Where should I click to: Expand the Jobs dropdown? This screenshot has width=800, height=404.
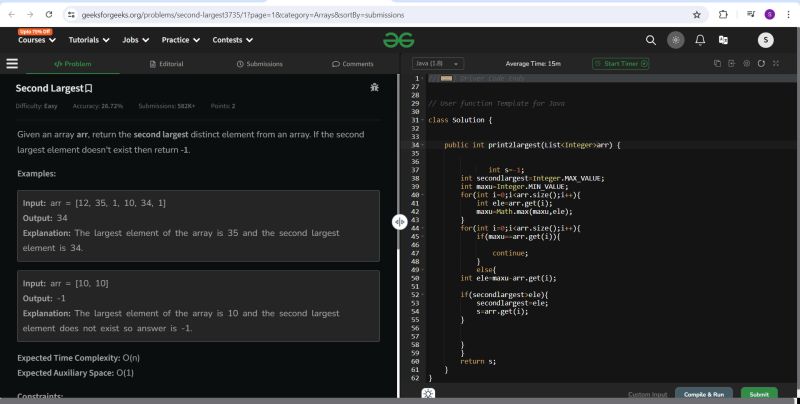[x=135, y=40]
